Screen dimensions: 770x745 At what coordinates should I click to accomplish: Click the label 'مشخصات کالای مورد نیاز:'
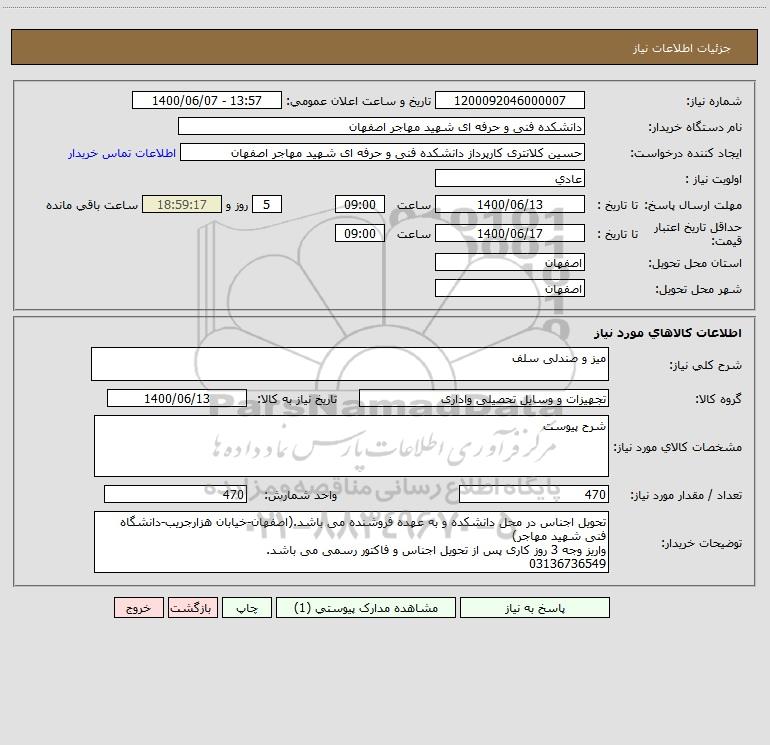pos(678,447)
